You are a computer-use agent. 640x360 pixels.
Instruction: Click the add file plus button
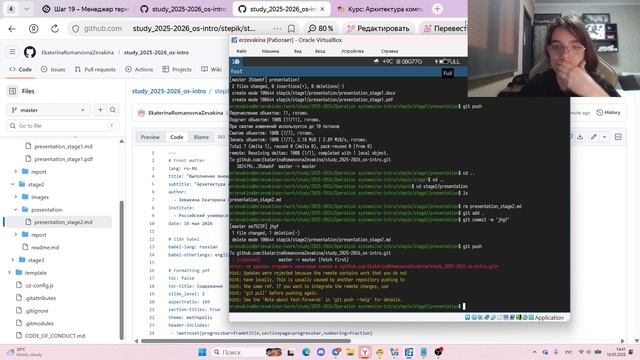tap(100, 110)
